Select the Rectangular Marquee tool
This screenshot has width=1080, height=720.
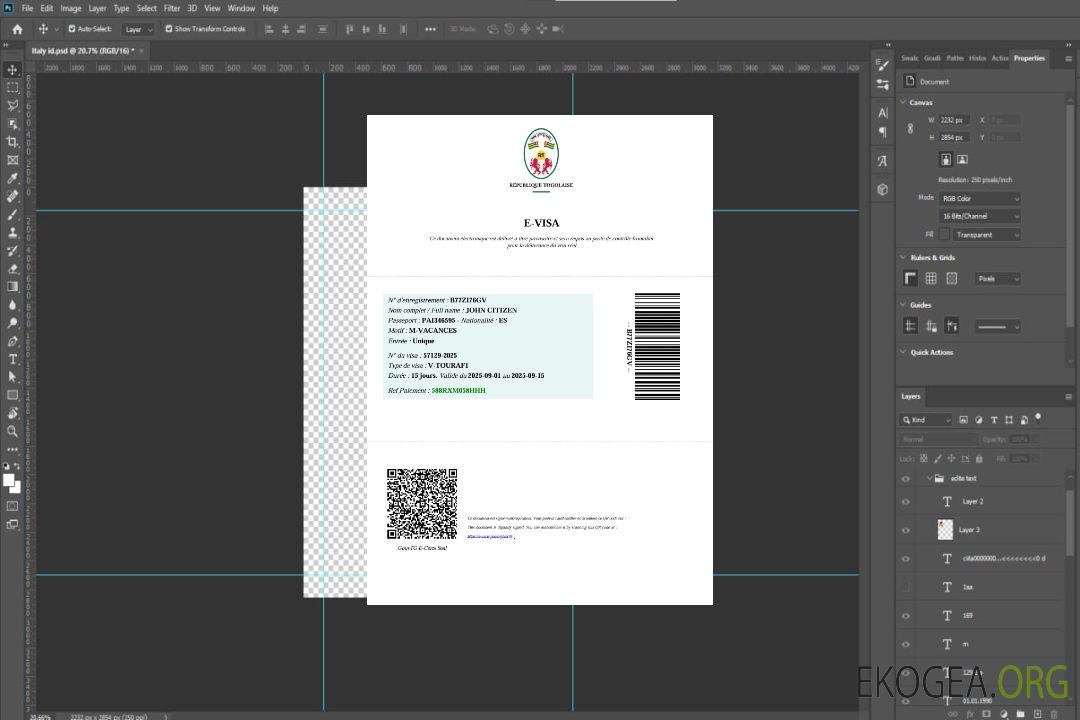(12, 88)
